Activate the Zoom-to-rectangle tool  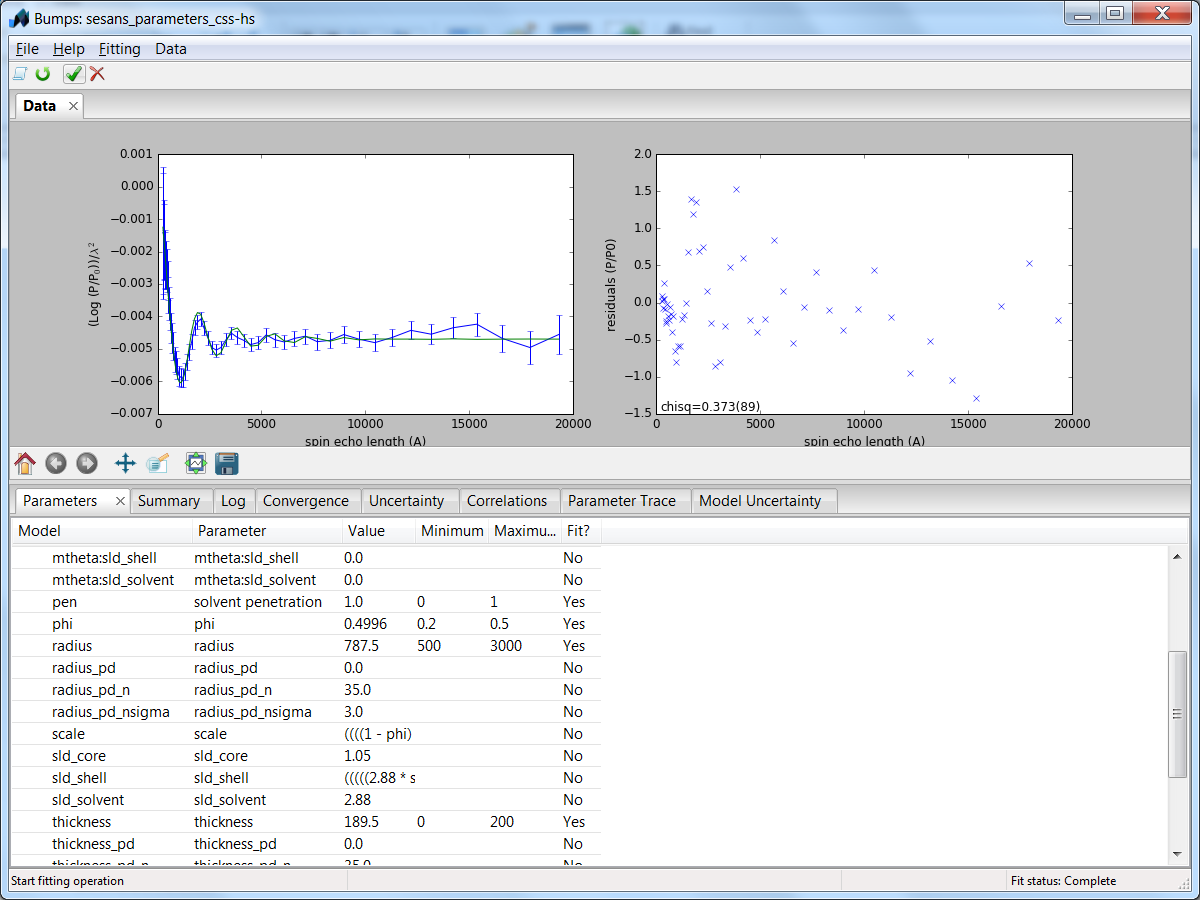click(x=157, y=463)
